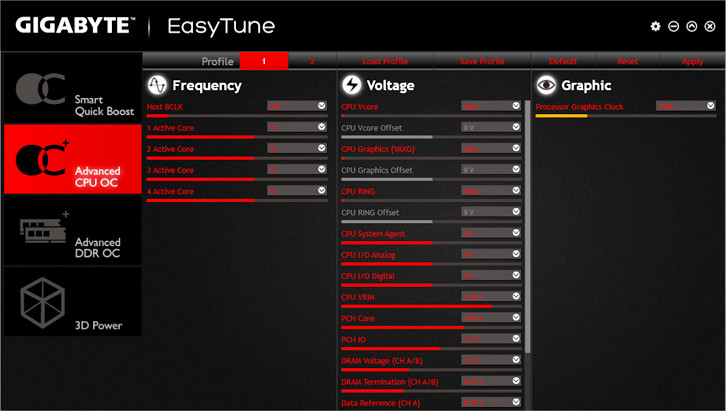Open the settings gear icon
This screenshot has width=726, height=411.
point(655,26)
